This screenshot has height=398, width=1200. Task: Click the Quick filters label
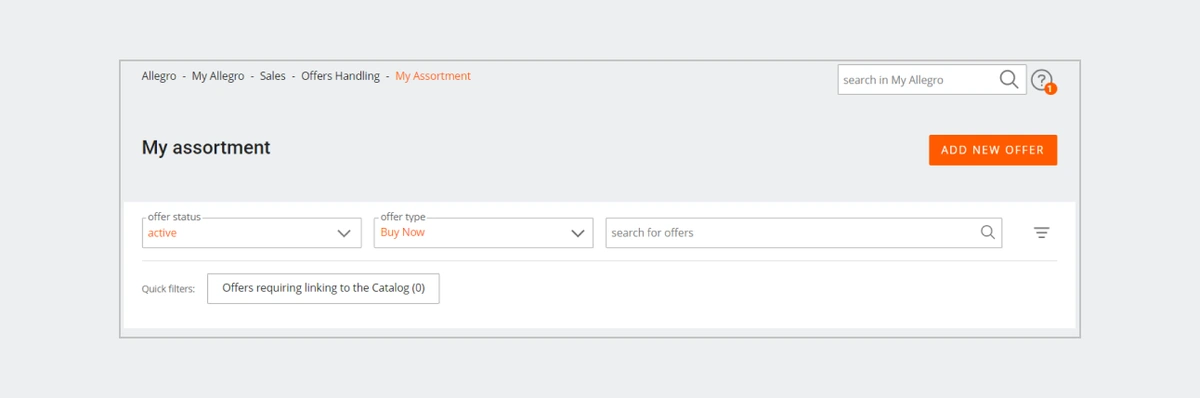point(168,289)
